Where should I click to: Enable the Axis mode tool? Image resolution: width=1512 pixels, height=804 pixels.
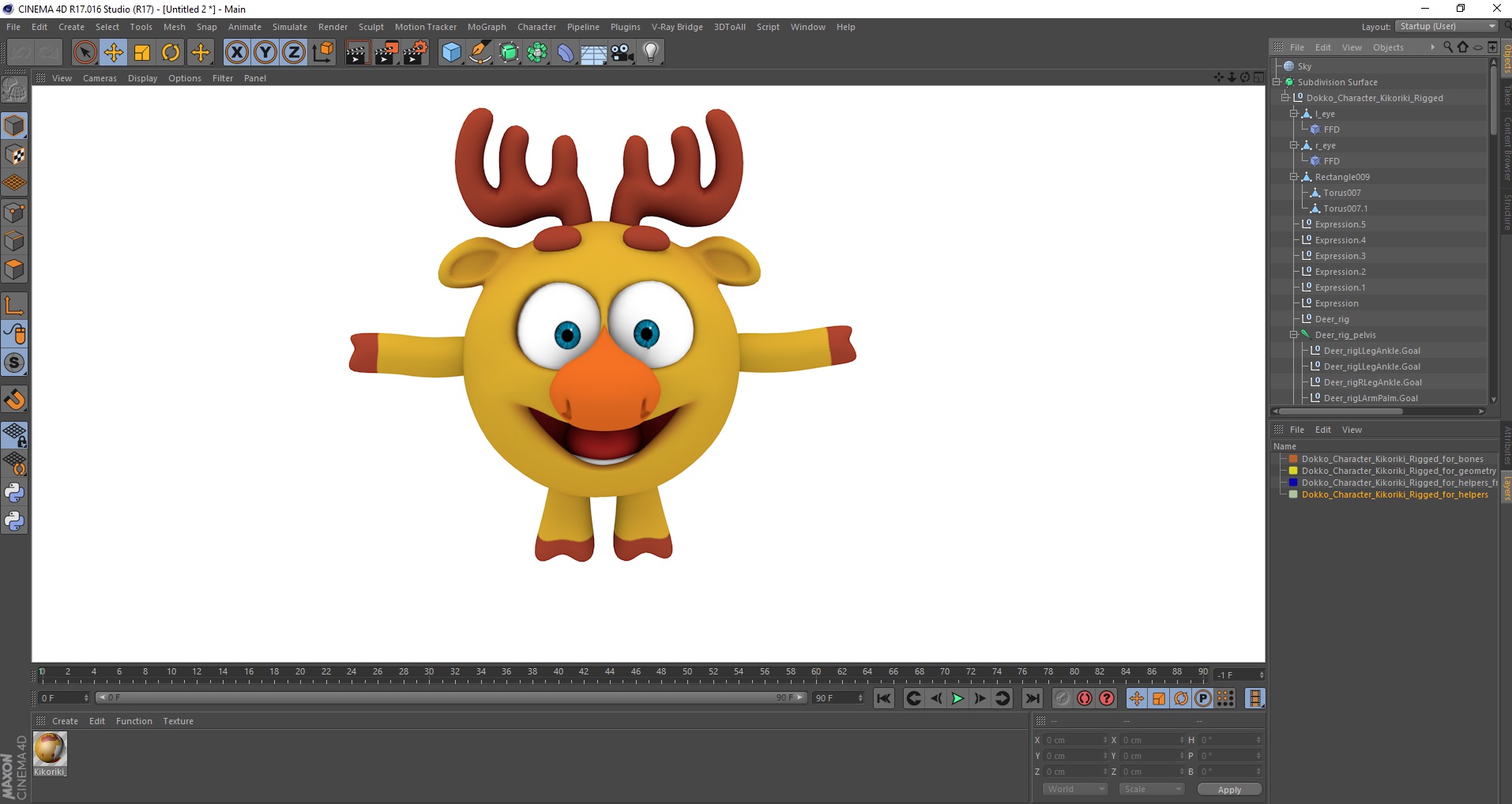tap(14, 306)
